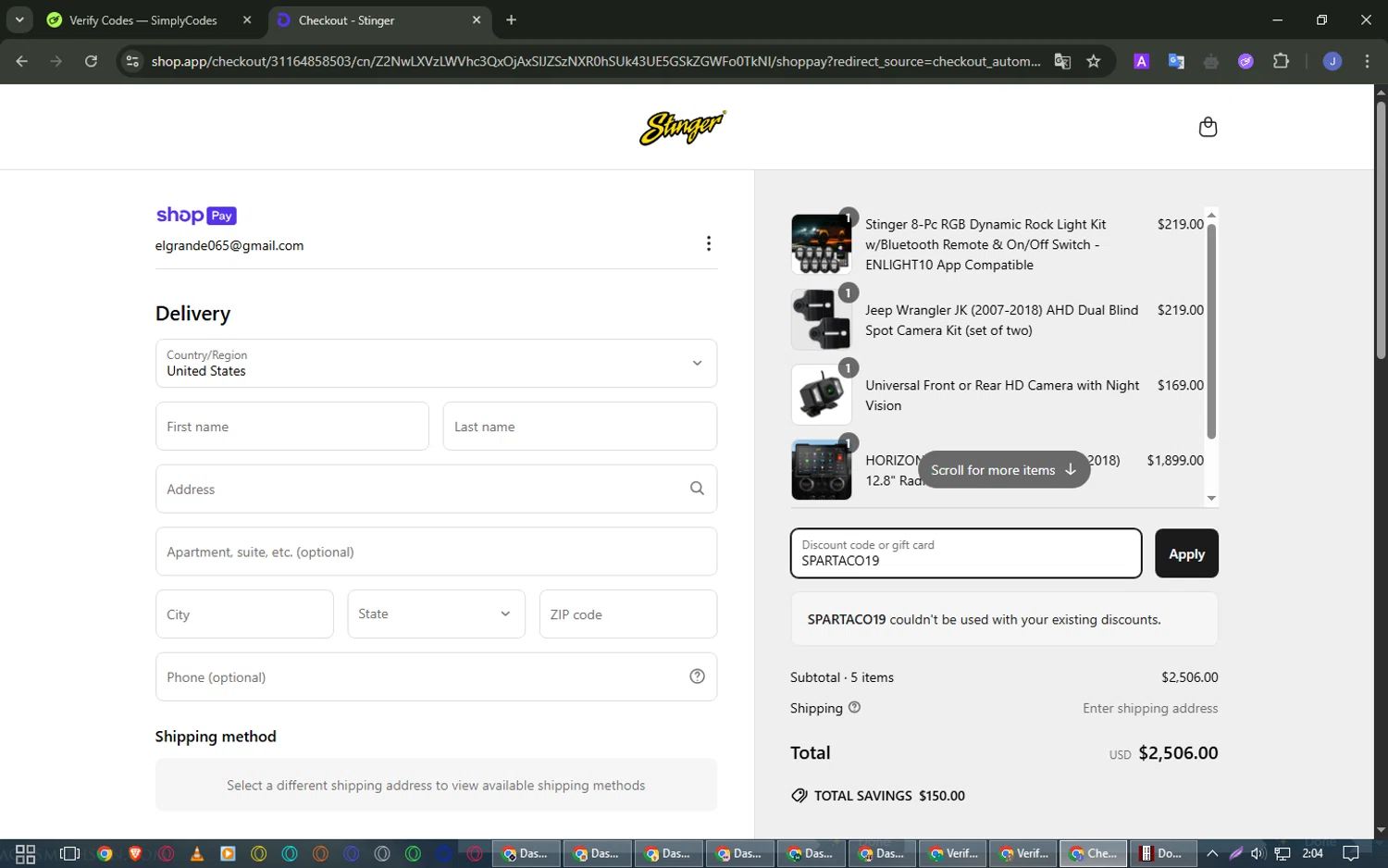Click the Apartment, suite field
The height and width of the screenshot is (868, 1388).
[x=436, y=552]
